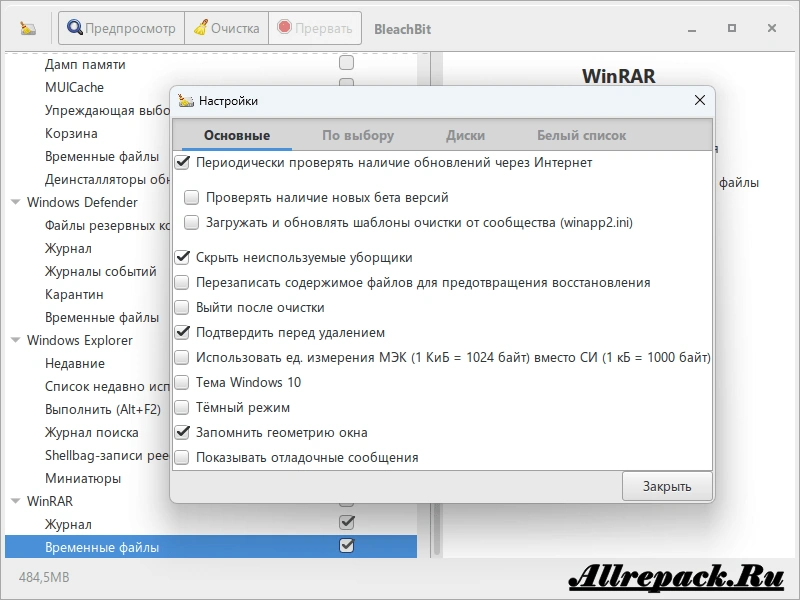The height and width of the screenshot is (600, 800).
Task: Click the 484,5MB status bar text
Action: (x=44, y=578)
